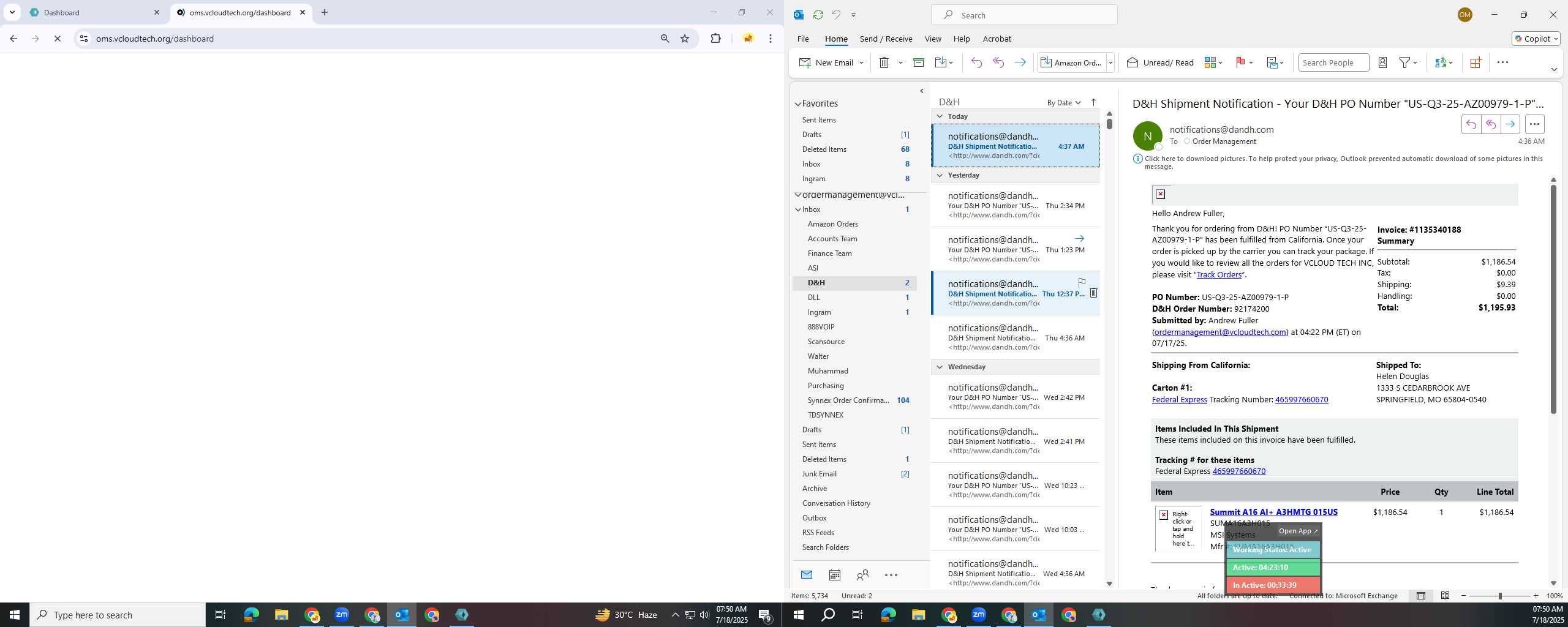Click the zoom in plus in status bar
This screenshot has width=1568, height=627.
[1536, 596]
